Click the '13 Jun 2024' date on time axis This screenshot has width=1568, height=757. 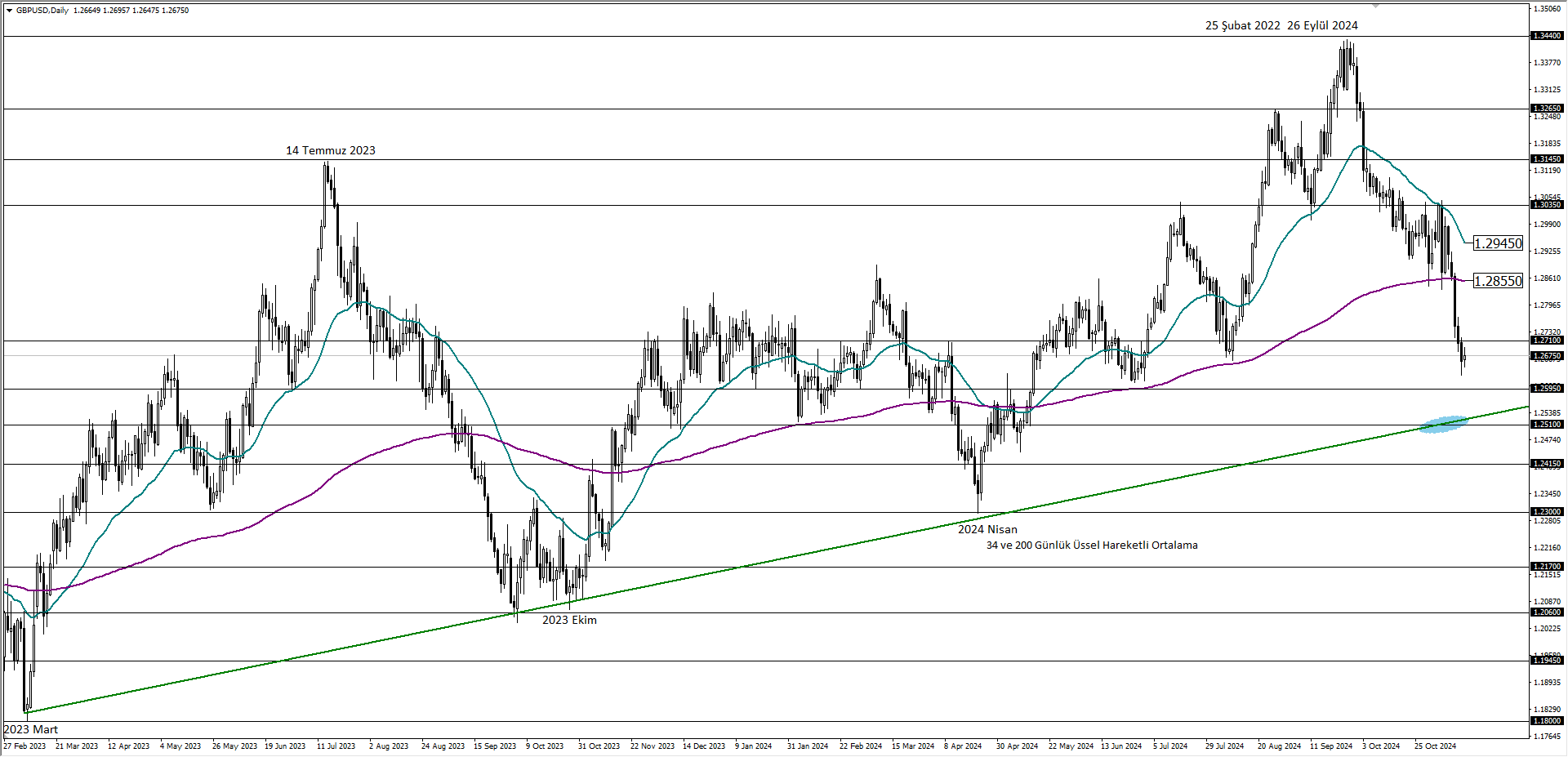click(x=1121, y=746)
